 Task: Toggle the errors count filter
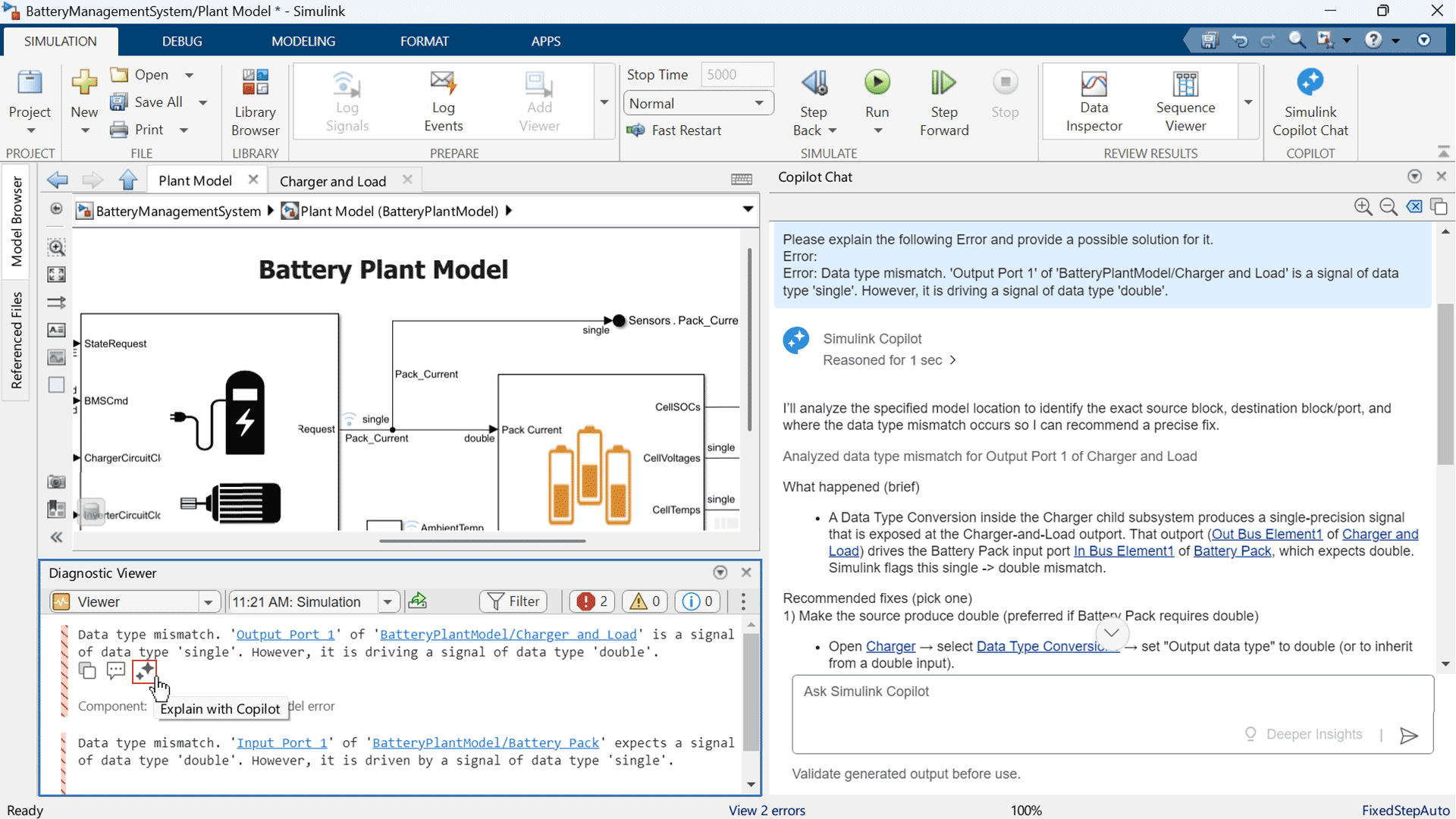pyautogui.click(x=592, y=601)
